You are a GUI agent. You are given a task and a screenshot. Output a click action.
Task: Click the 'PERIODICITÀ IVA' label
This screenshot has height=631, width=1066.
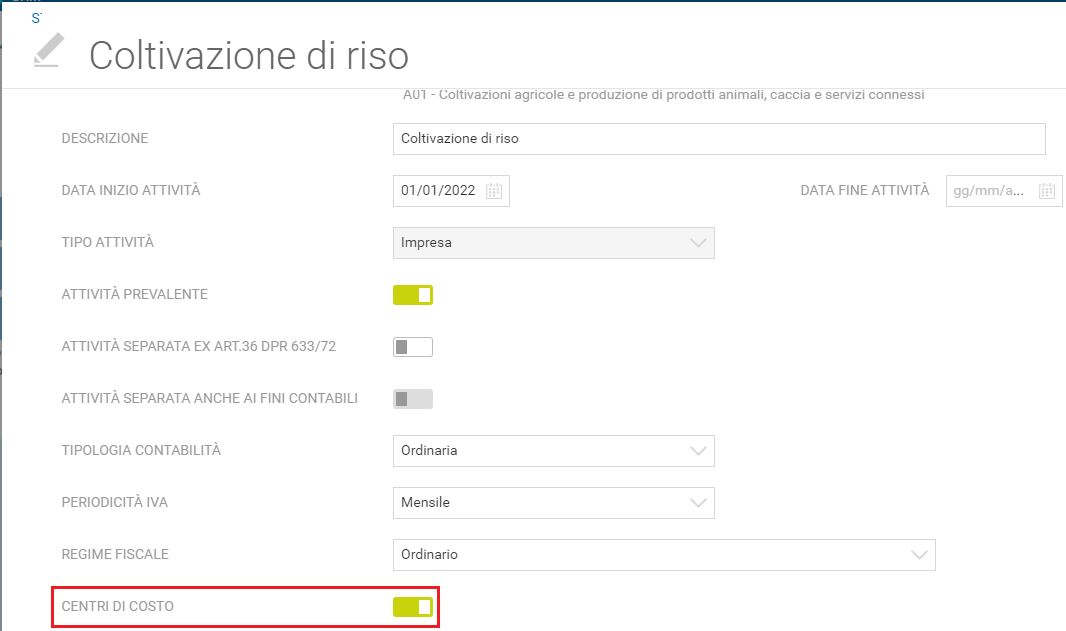(114, 502)
